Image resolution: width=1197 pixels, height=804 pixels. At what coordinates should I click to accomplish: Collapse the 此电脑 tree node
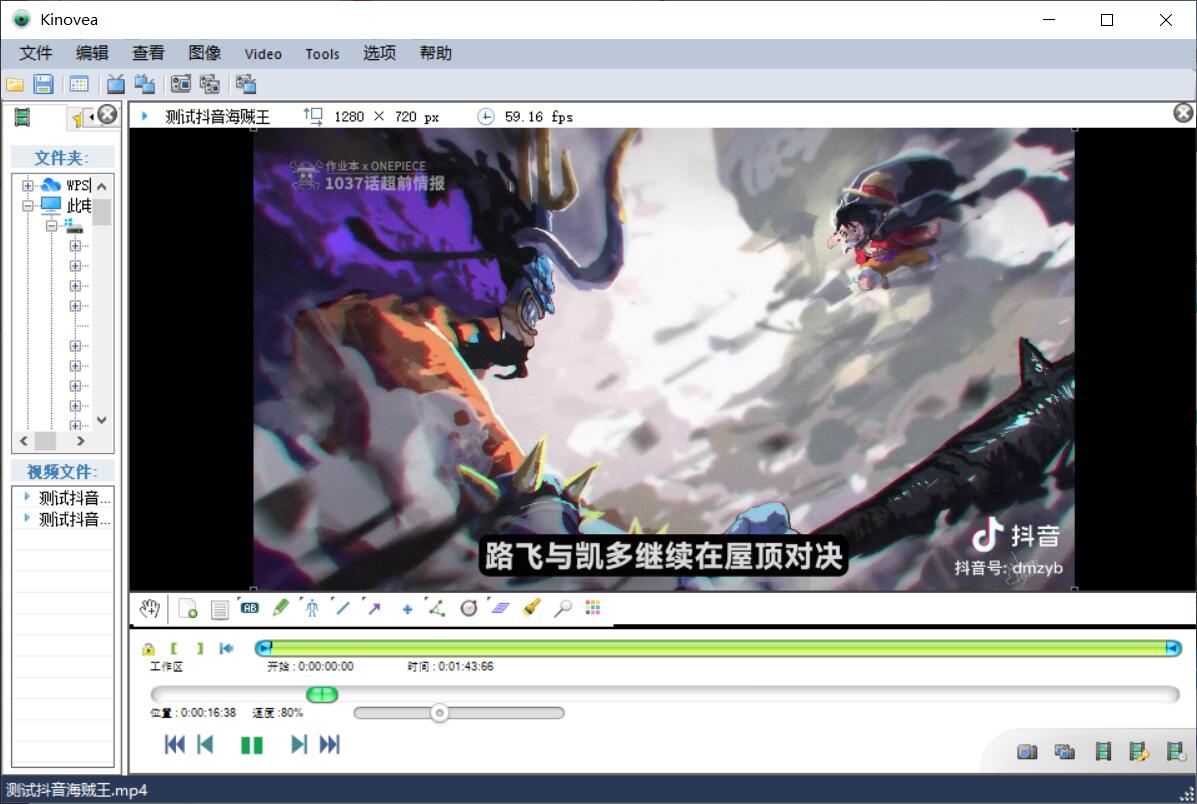pyautogui.click(x=27, y=206)
